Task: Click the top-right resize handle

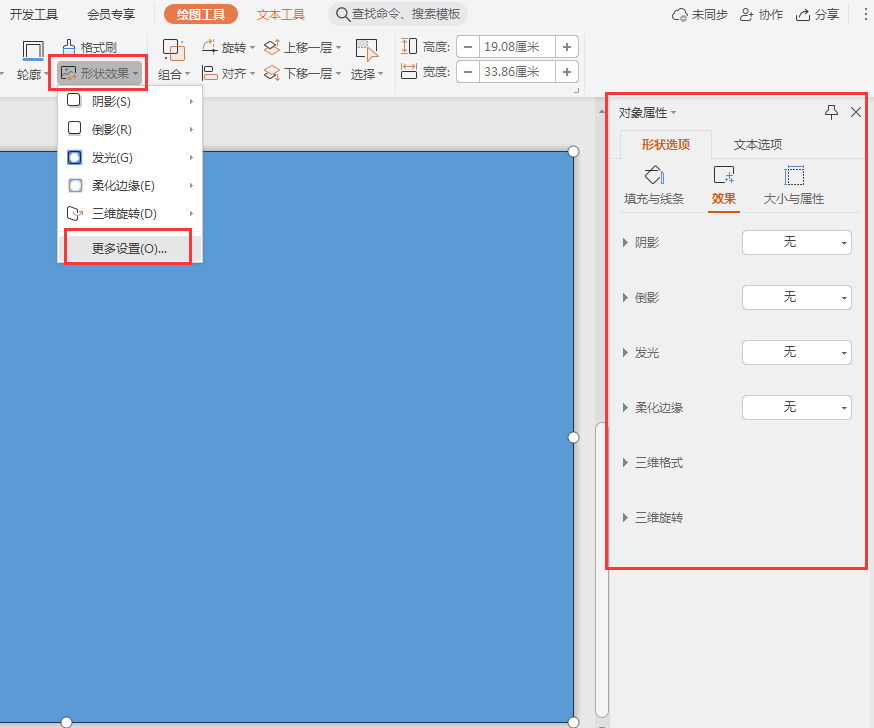Action: 574,152
